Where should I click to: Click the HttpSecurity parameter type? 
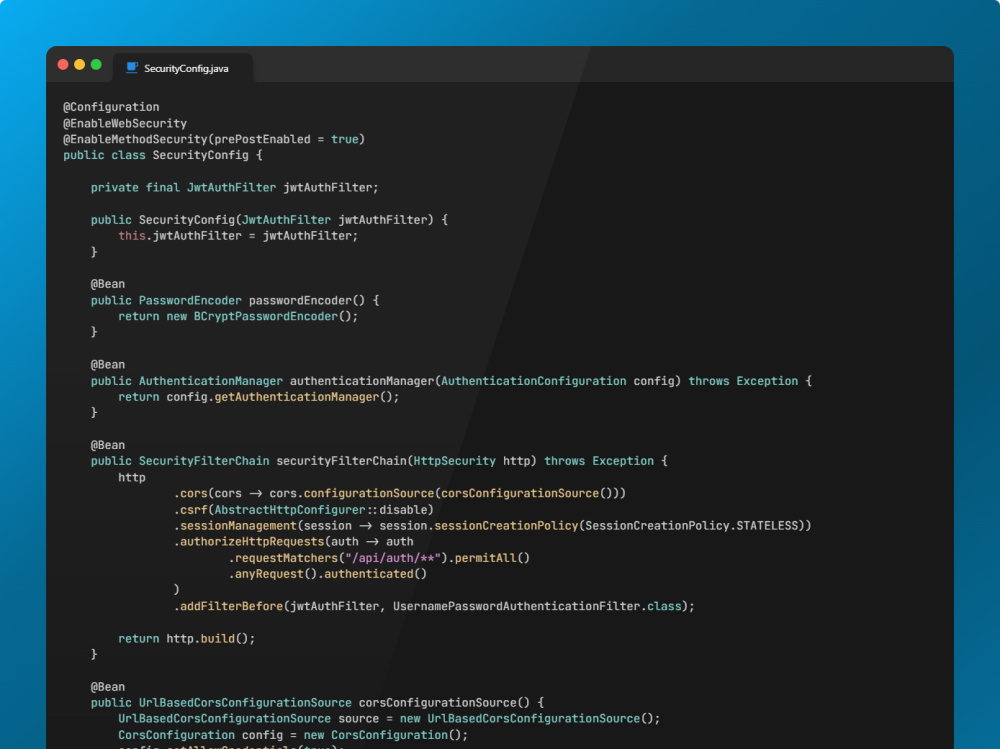(x=454, y=461)
